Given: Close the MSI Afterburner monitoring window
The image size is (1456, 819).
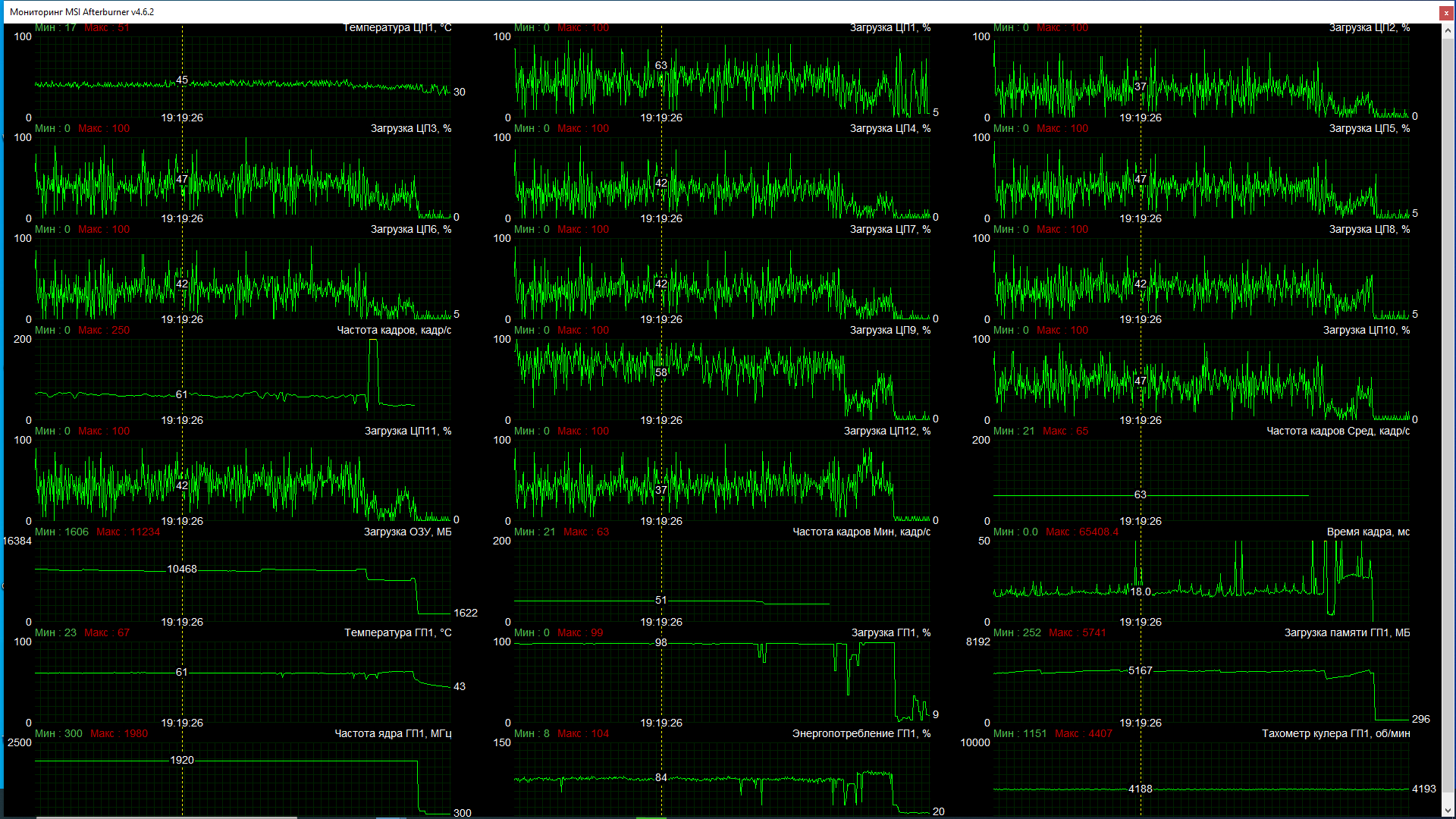Looking at the screenshot, I should pyautogui.click(x=1448, y=12).
